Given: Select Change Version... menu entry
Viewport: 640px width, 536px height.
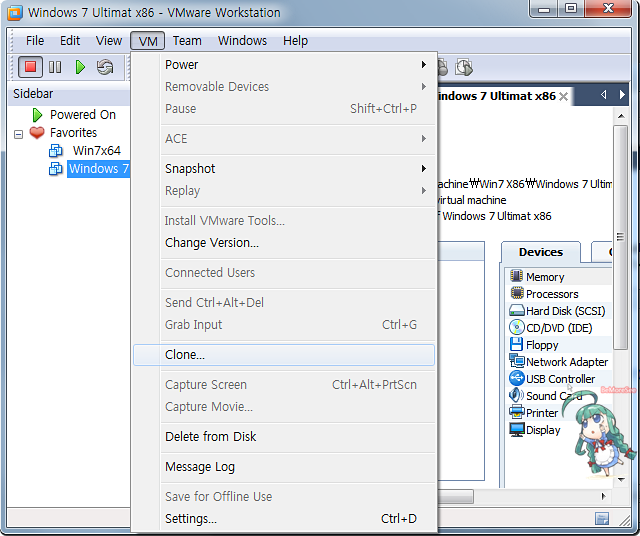Looking at the screenshot, I should coord(284,243).
